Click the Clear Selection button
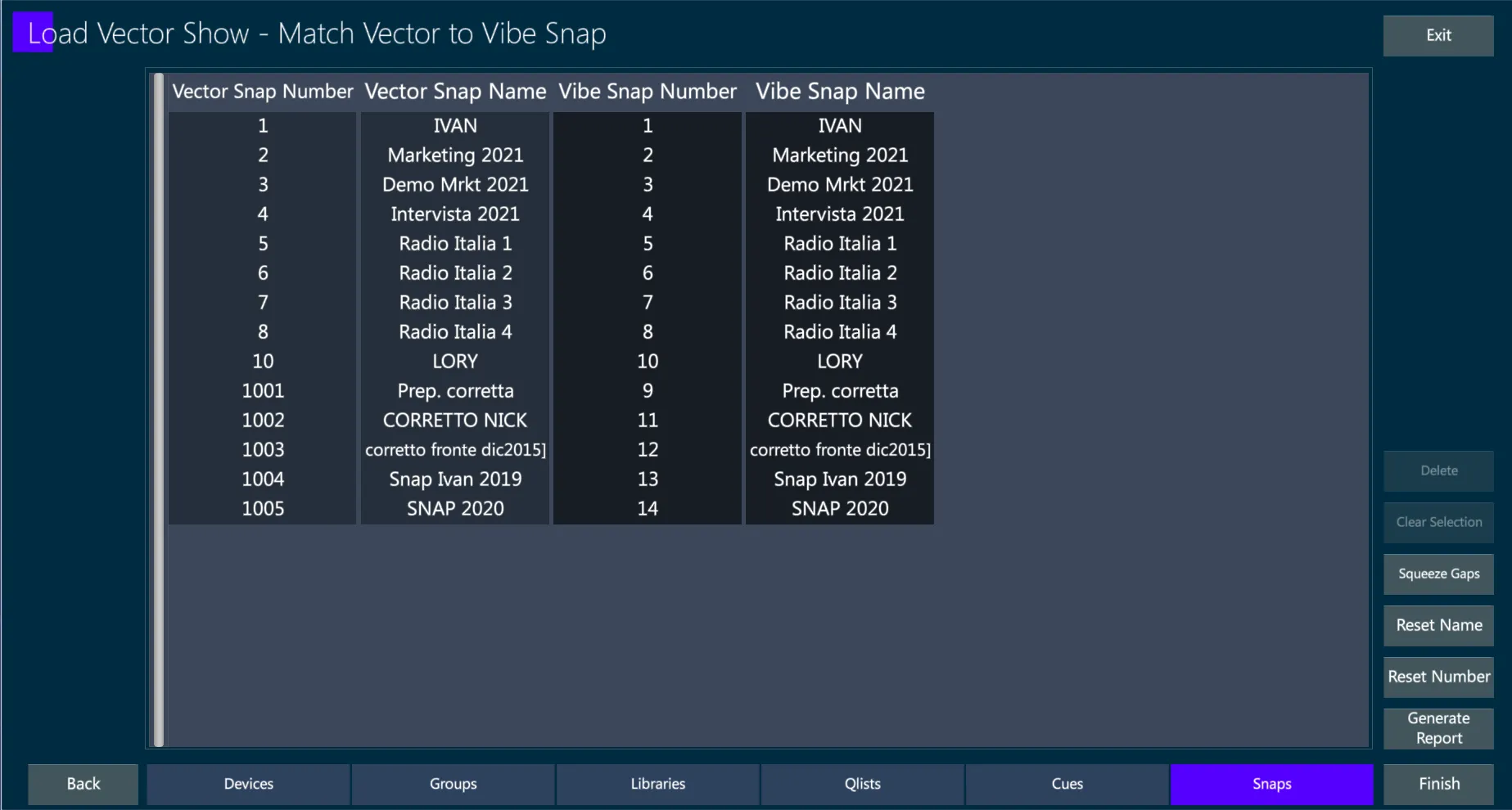Screen dimensions: 1512x810 (x=1438, y=522)
